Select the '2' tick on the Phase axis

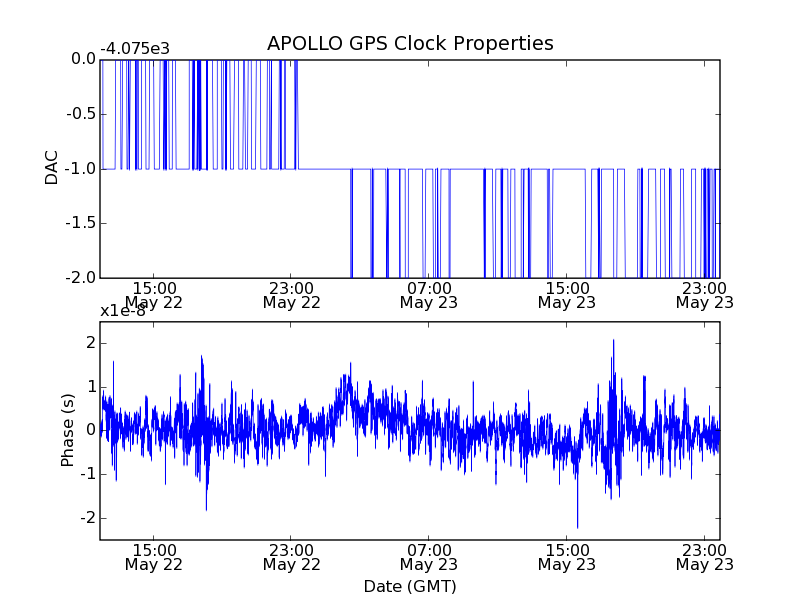(91, 343)
